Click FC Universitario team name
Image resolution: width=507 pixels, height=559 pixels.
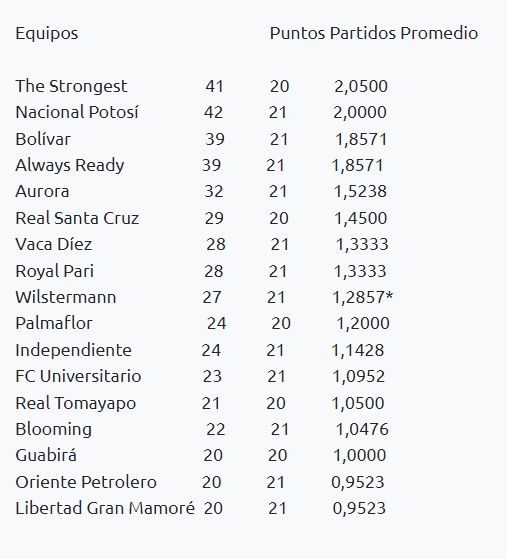[78, 376]
